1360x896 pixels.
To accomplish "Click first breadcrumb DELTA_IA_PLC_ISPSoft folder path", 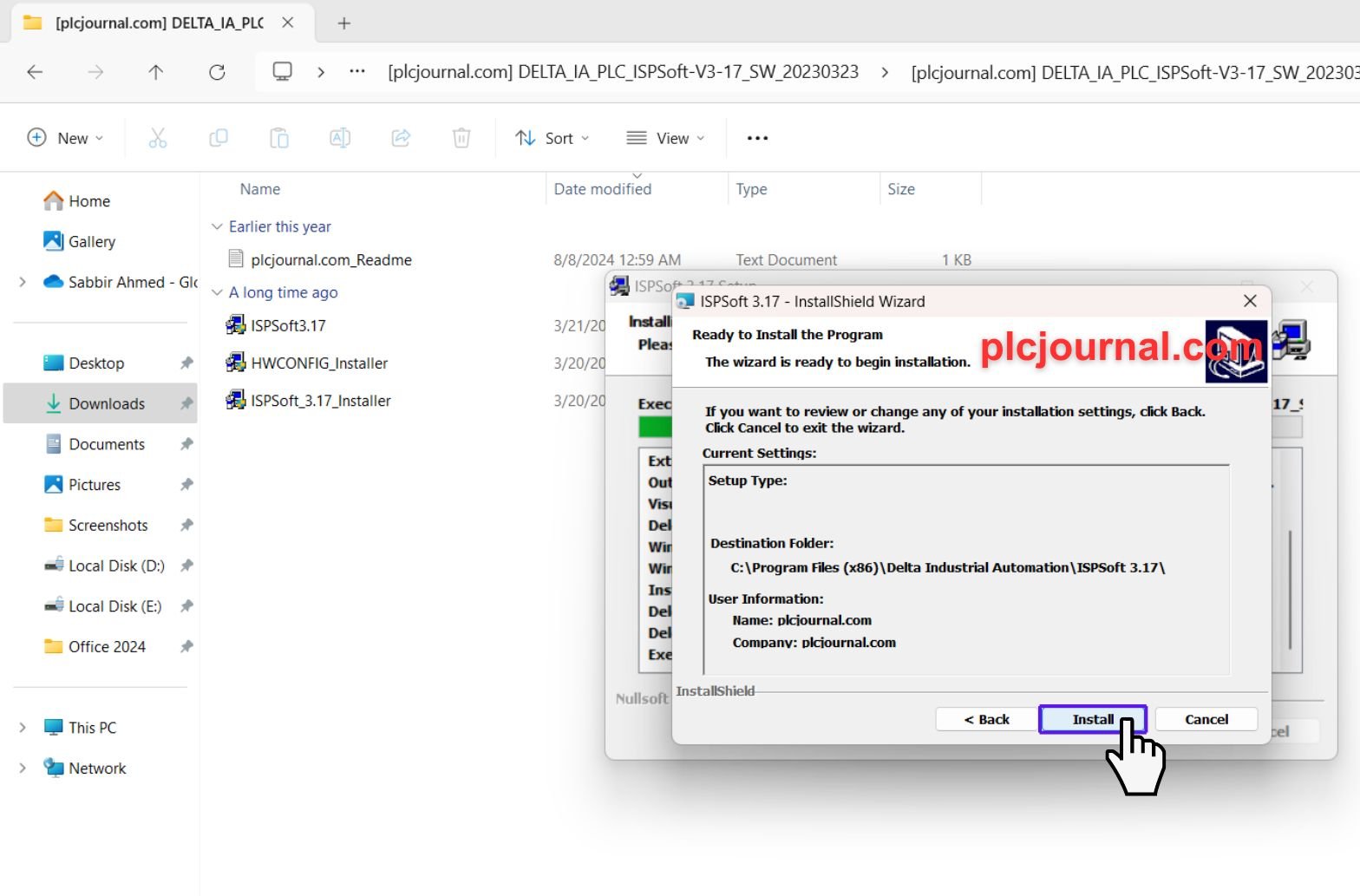I will (623, 72).
